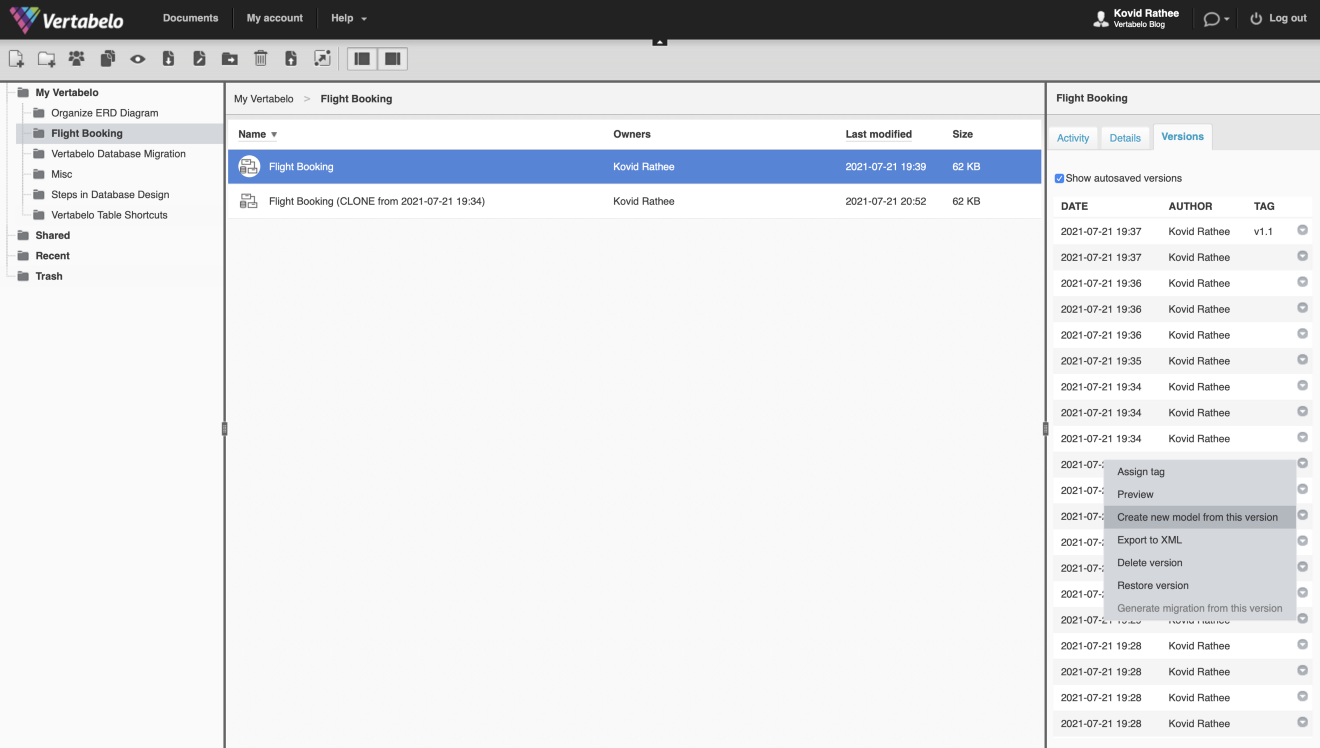1320x748 pixels.
Task: Select Flight Booking folder in tree
Action: pos(87,133)
